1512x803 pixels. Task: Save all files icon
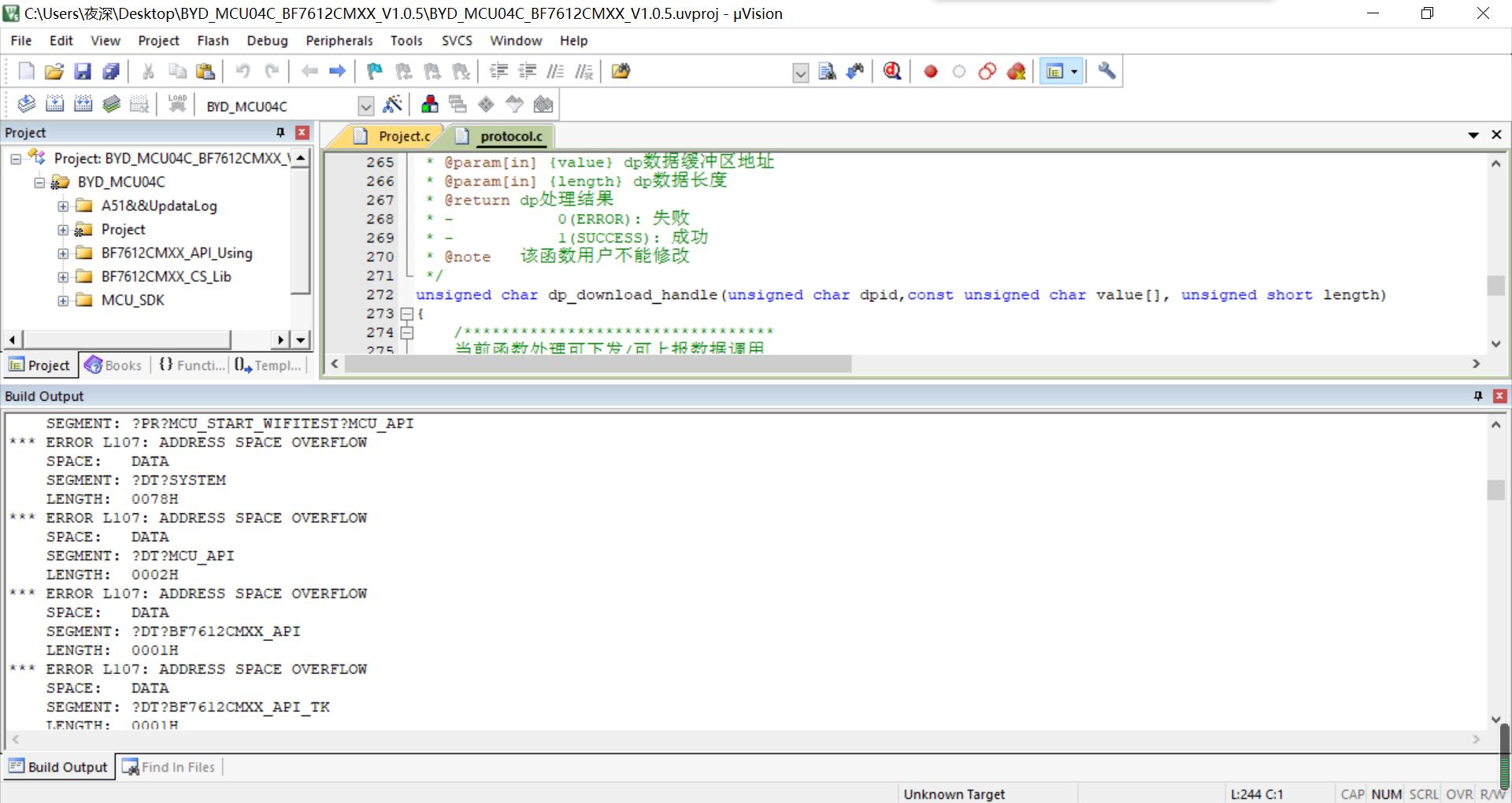111,72
